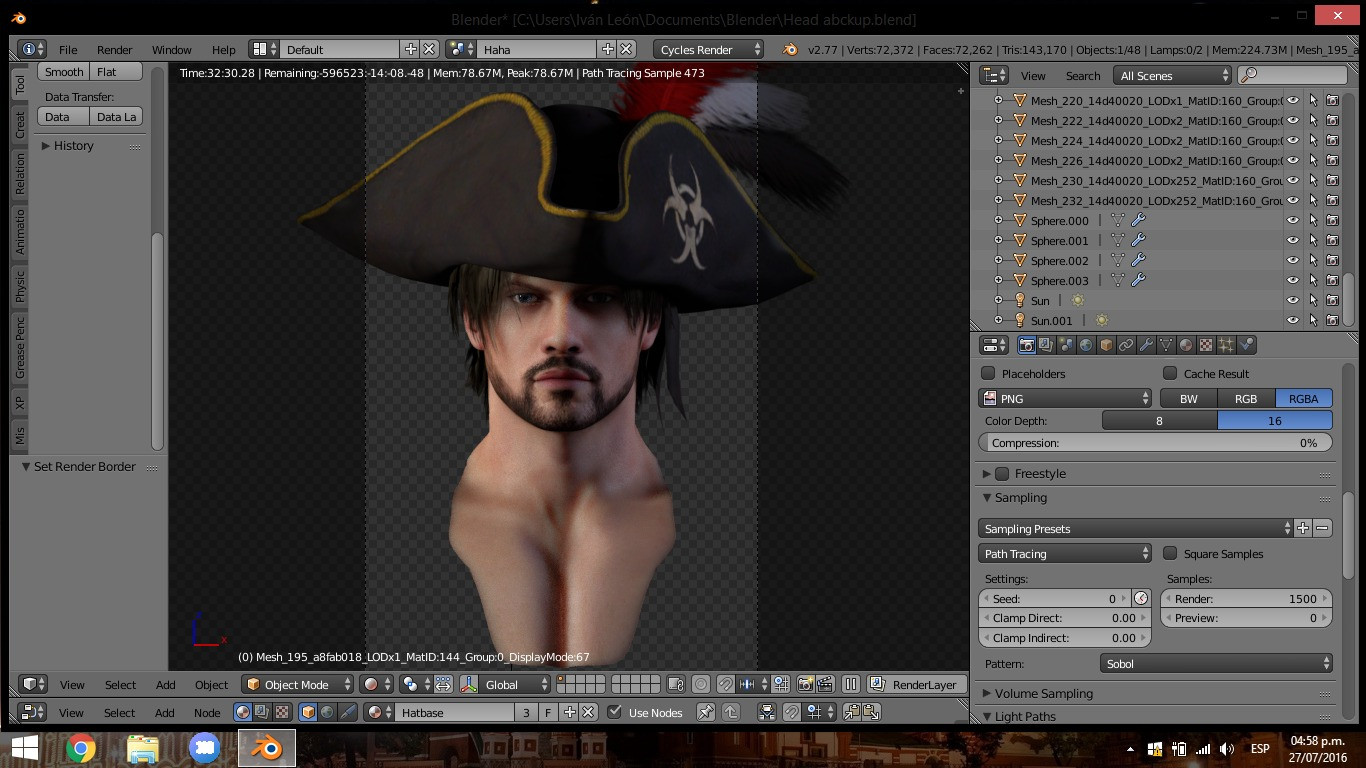
Task: Click the OpenGL render animation clapper icon
Action: coord(825,685)
